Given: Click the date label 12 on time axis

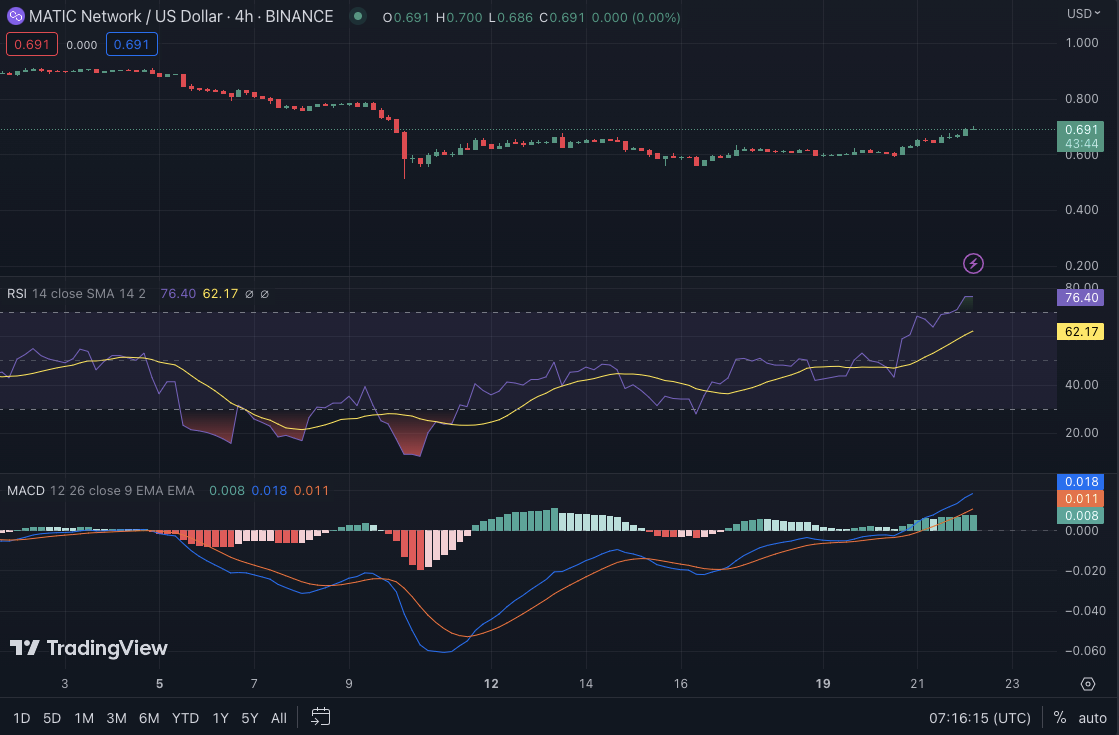Looking at the screenshot, I should pyautogui.click(x=491, y=684).
